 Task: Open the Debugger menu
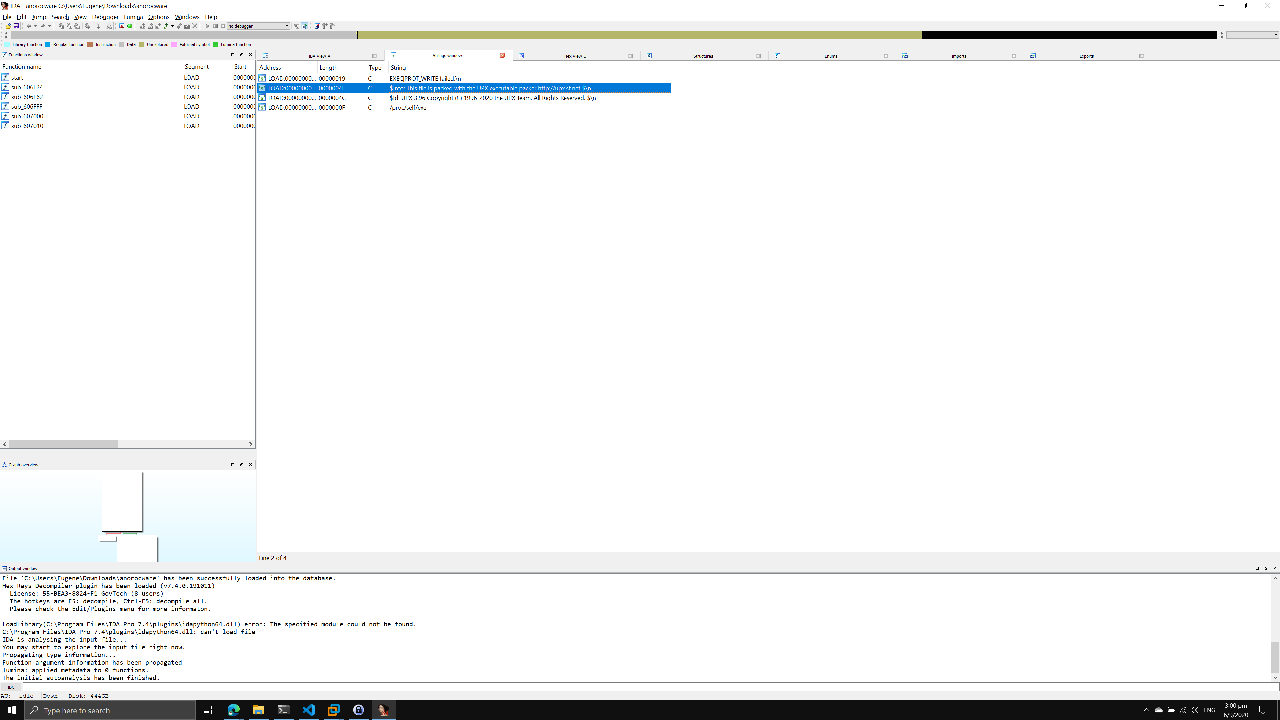(x=105, y=16)
